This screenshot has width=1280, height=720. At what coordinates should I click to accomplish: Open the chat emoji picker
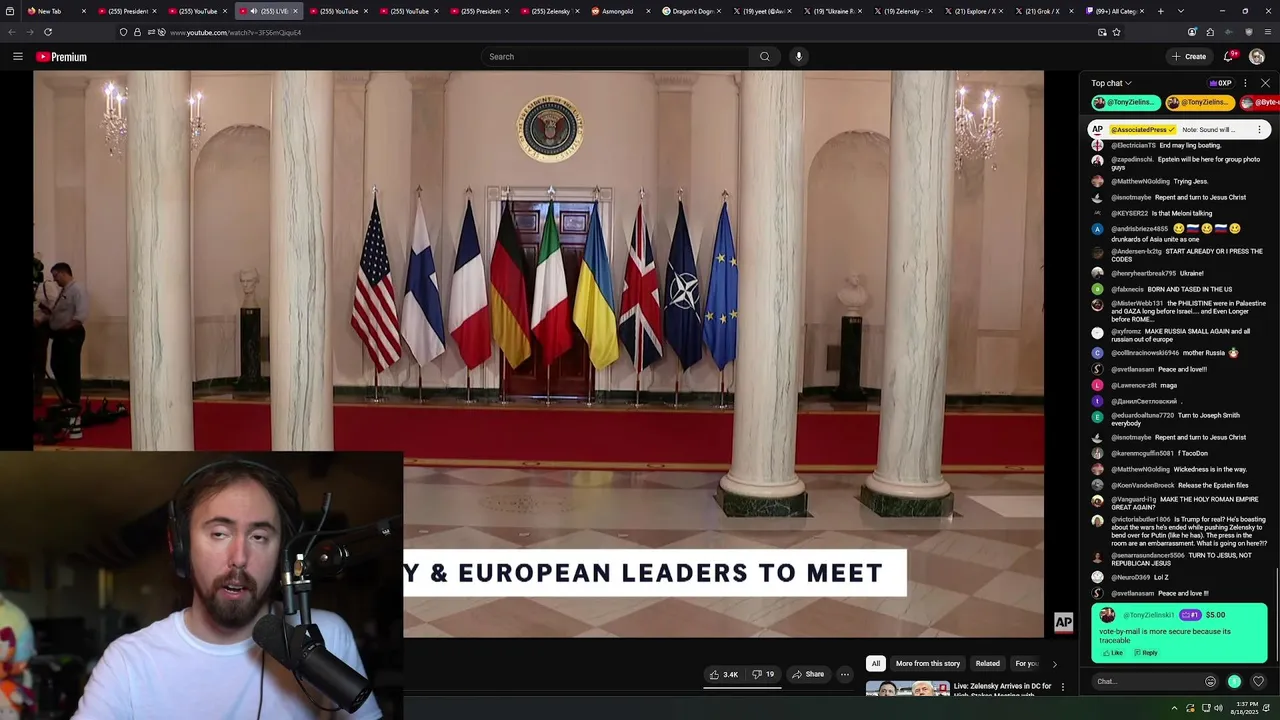click(x=1210, y=681)
